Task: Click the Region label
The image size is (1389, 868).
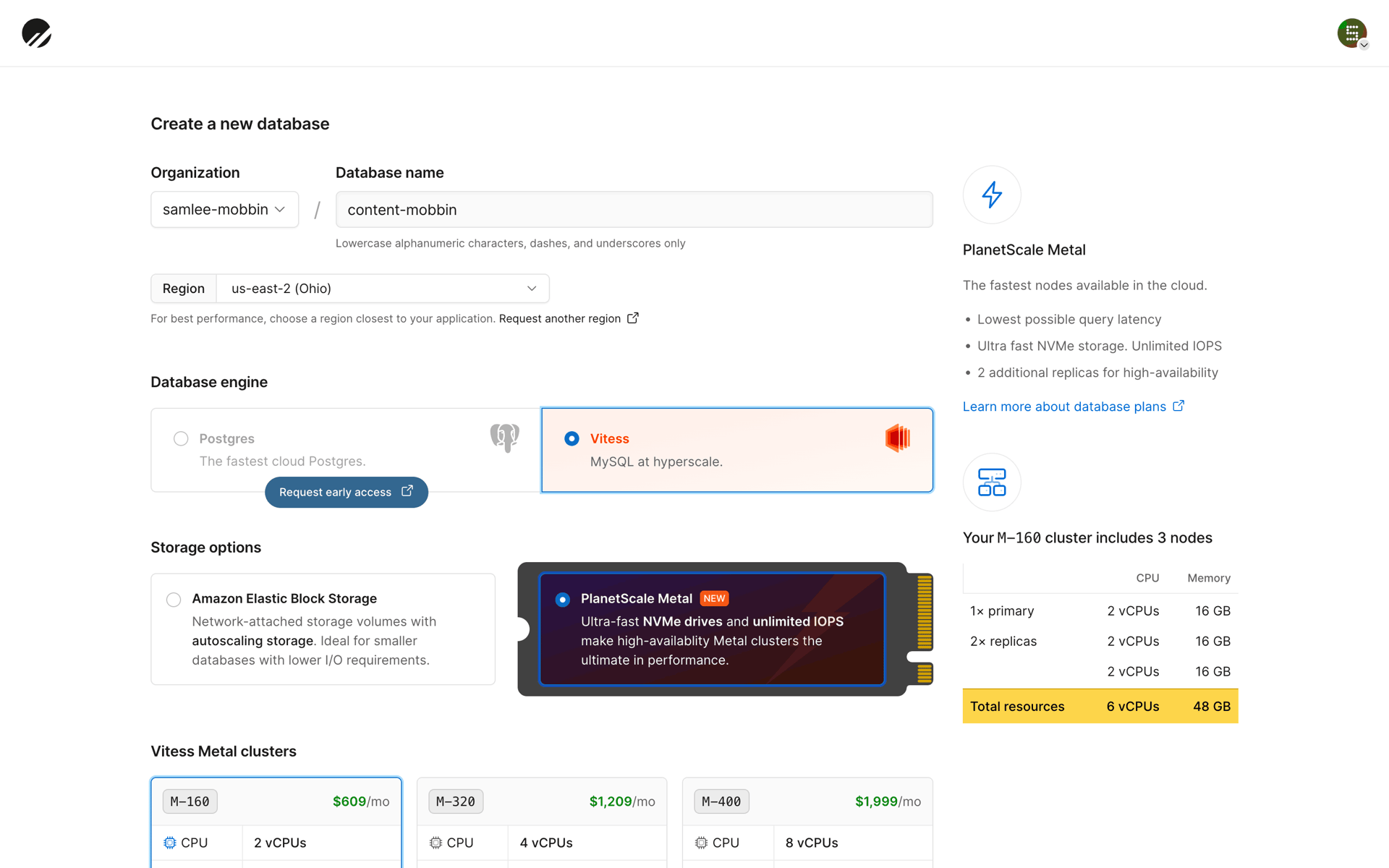Action: click(184, 289)
